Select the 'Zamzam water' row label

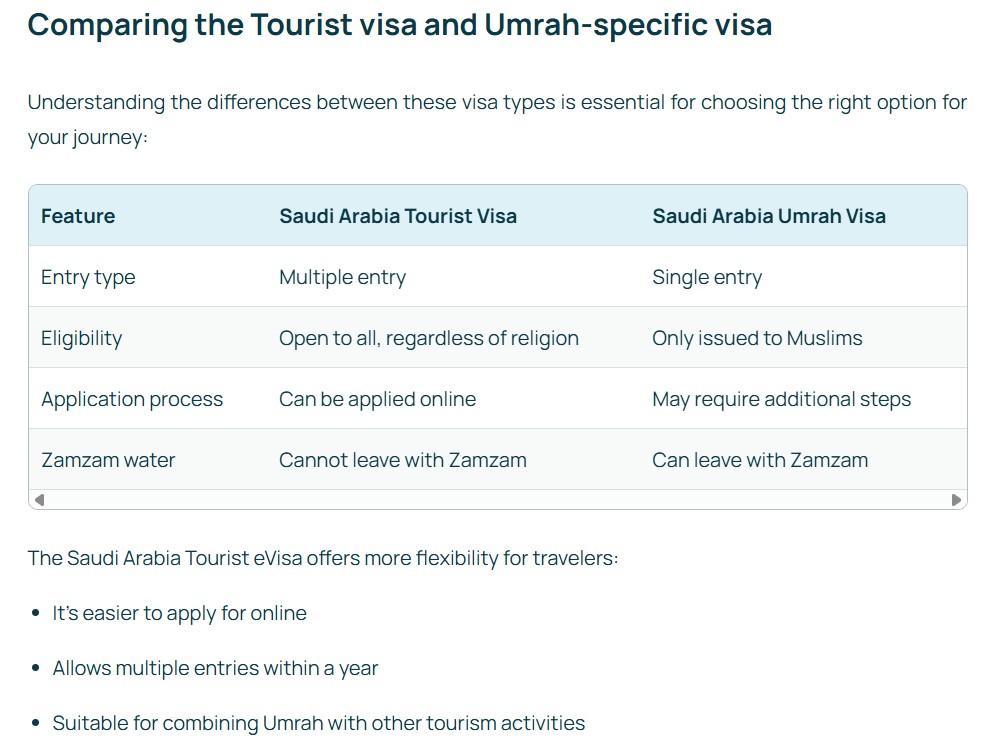[x=108, y=460]
